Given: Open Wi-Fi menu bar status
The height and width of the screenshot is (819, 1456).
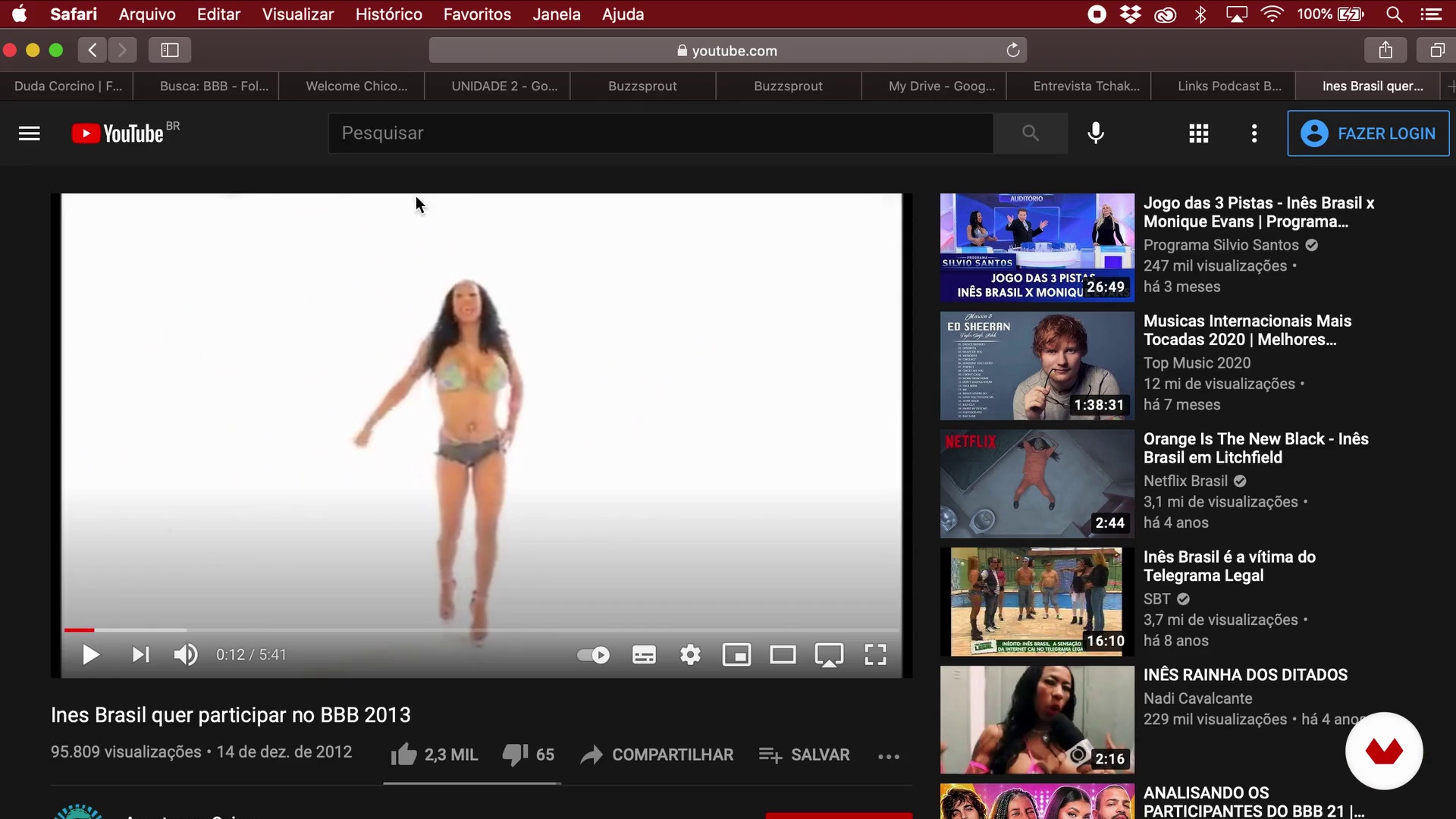Looking at the screenshot, I should [x=1272, y=14].
